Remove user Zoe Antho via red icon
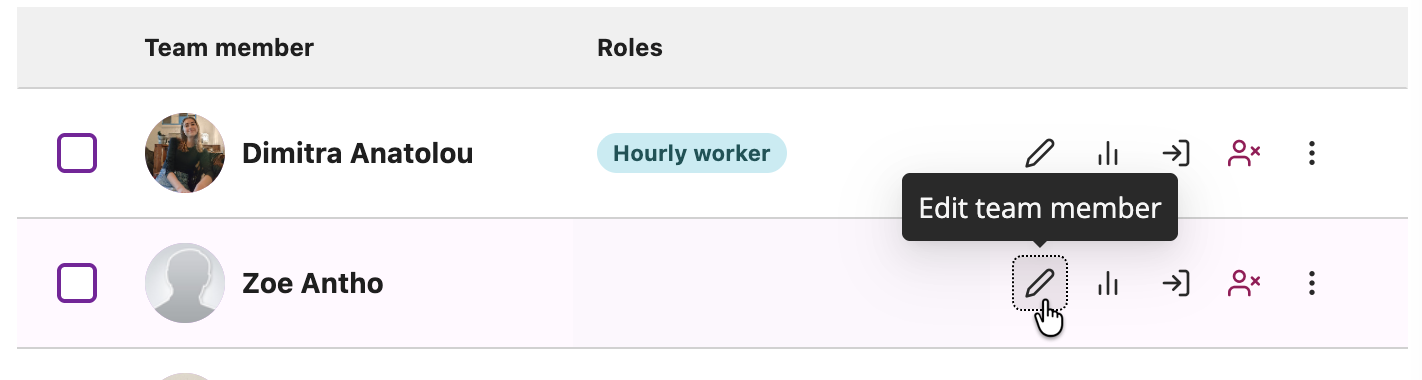1422x380 pixels. tap(1244, 283)
